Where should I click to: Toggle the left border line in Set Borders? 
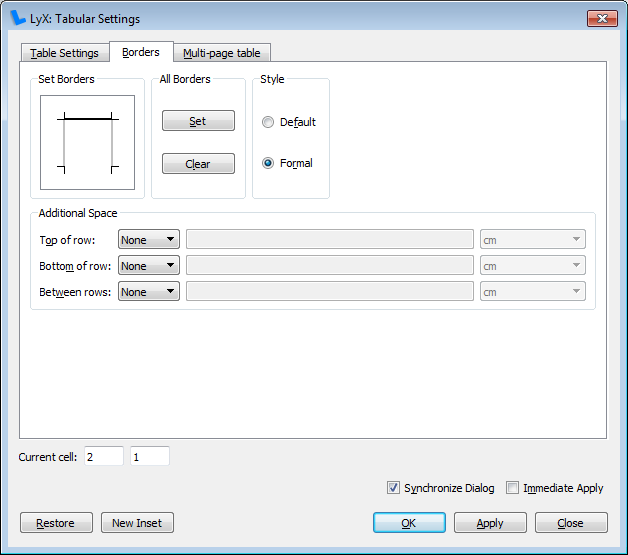64,143
